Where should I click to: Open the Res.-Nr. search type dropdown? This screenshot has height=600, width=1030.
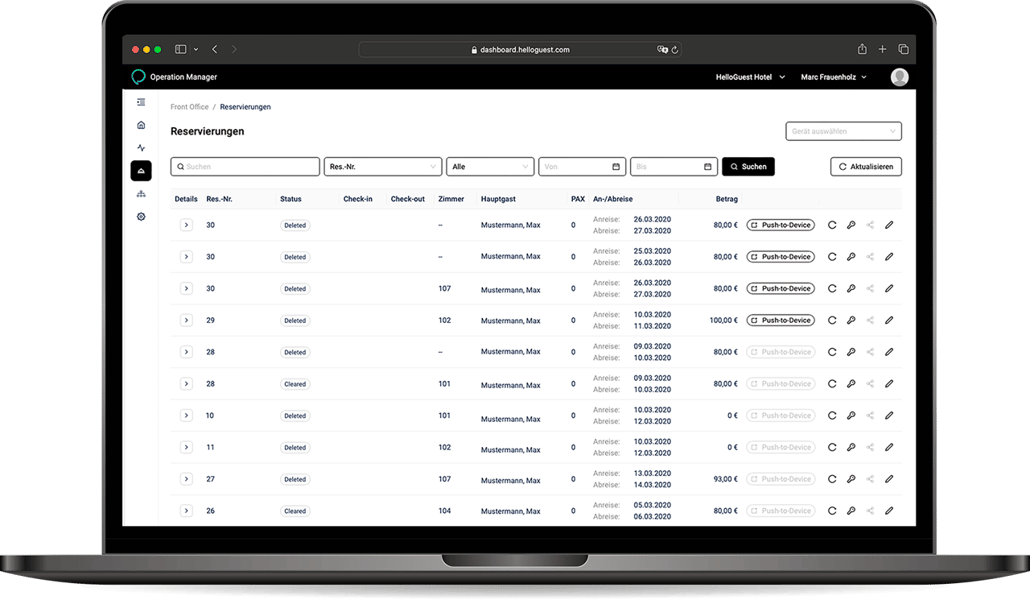click(x=382, y=167)
